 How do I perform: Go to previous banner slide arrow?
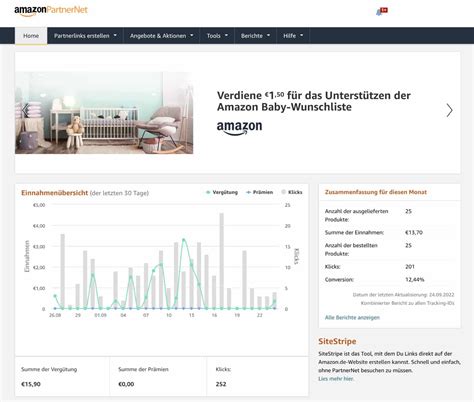[25, 110]
